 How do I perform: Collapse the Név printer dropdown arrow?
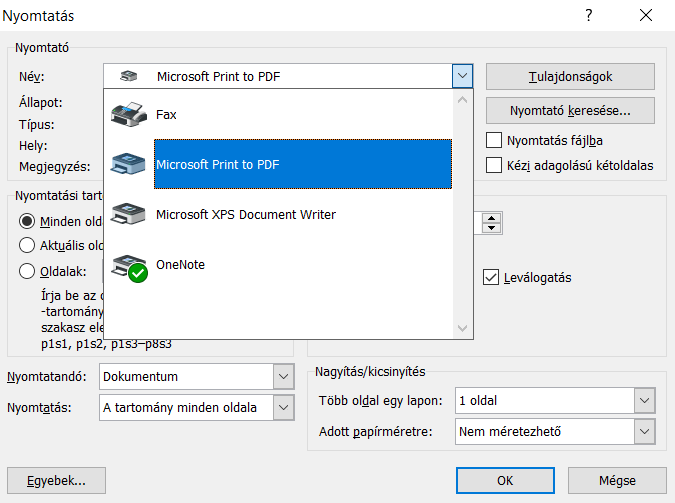tap(462, 76)
